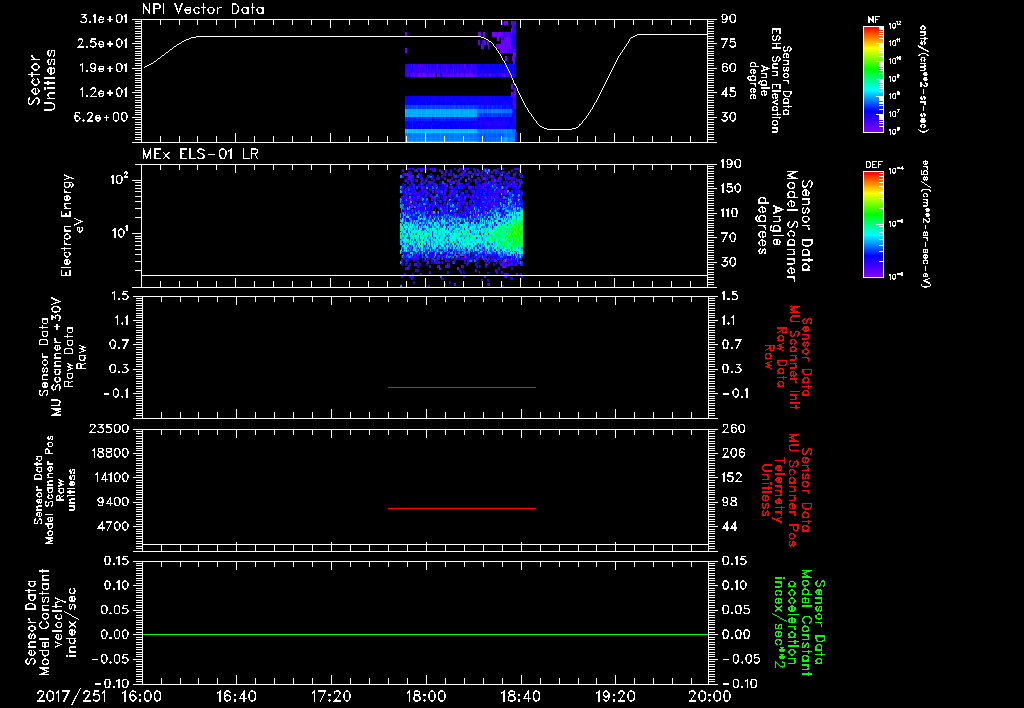Select the "Sector Unitless" axis label
The width and height of the screenshot is (1024, 708).
[x=42, y=80]
